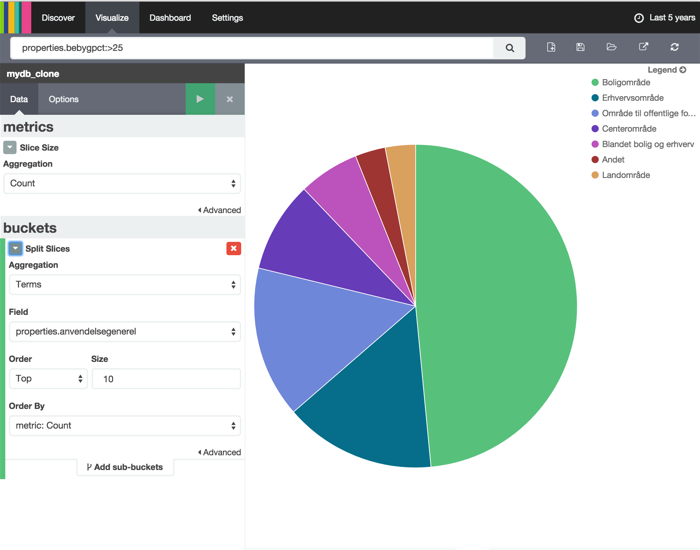The height and width of the screenshot is (550, 700).
Task: Expand Advanced under metrics
Action: click(x=219, y=210)
